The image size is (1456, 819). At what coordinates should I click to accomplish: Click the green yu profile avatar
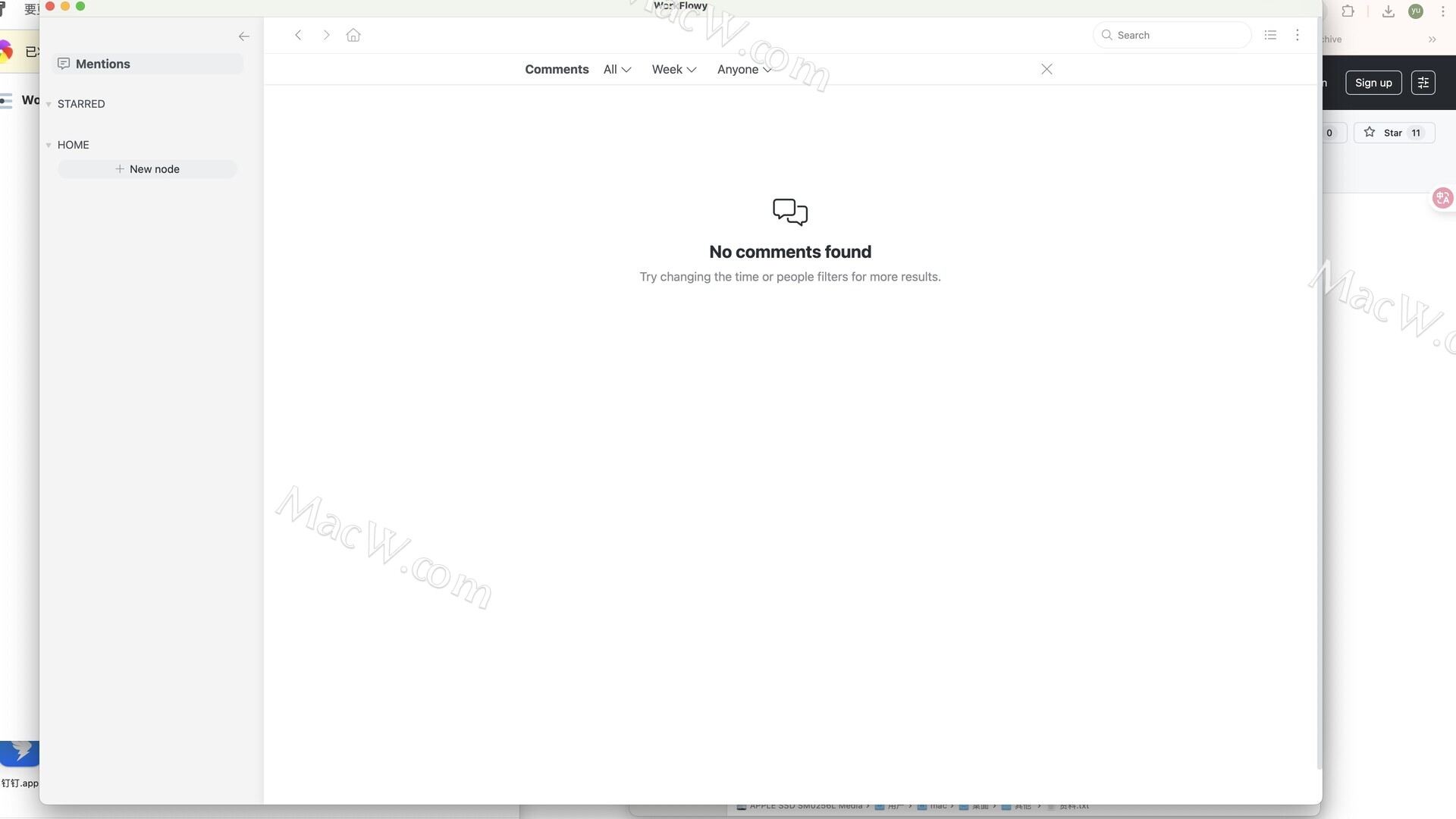click(x=1416, y=11)
